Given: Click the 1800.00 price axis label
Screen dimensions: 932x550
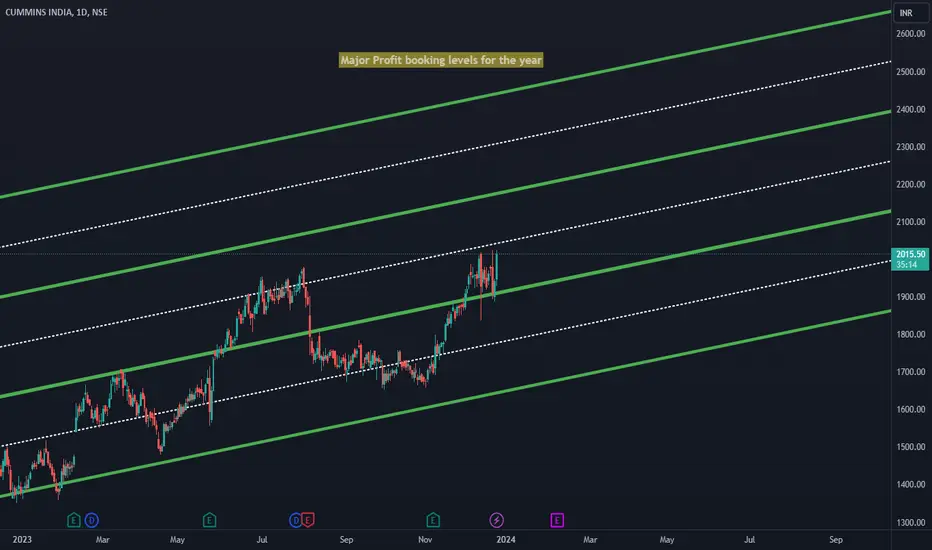Looking at the screenshot, I should (911, 334).
